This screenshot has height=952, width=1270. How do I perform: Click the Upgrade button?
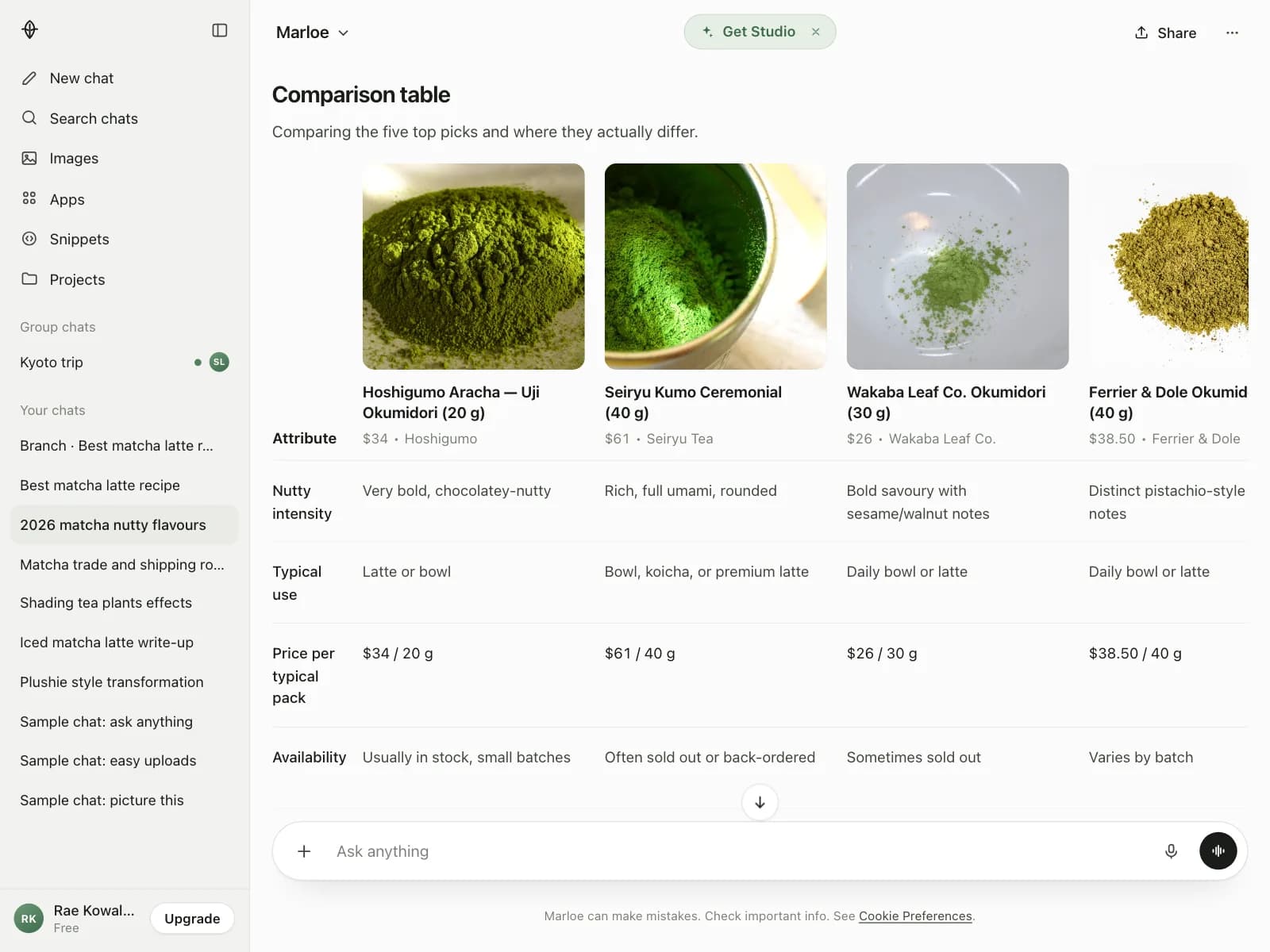coord(192,919)
